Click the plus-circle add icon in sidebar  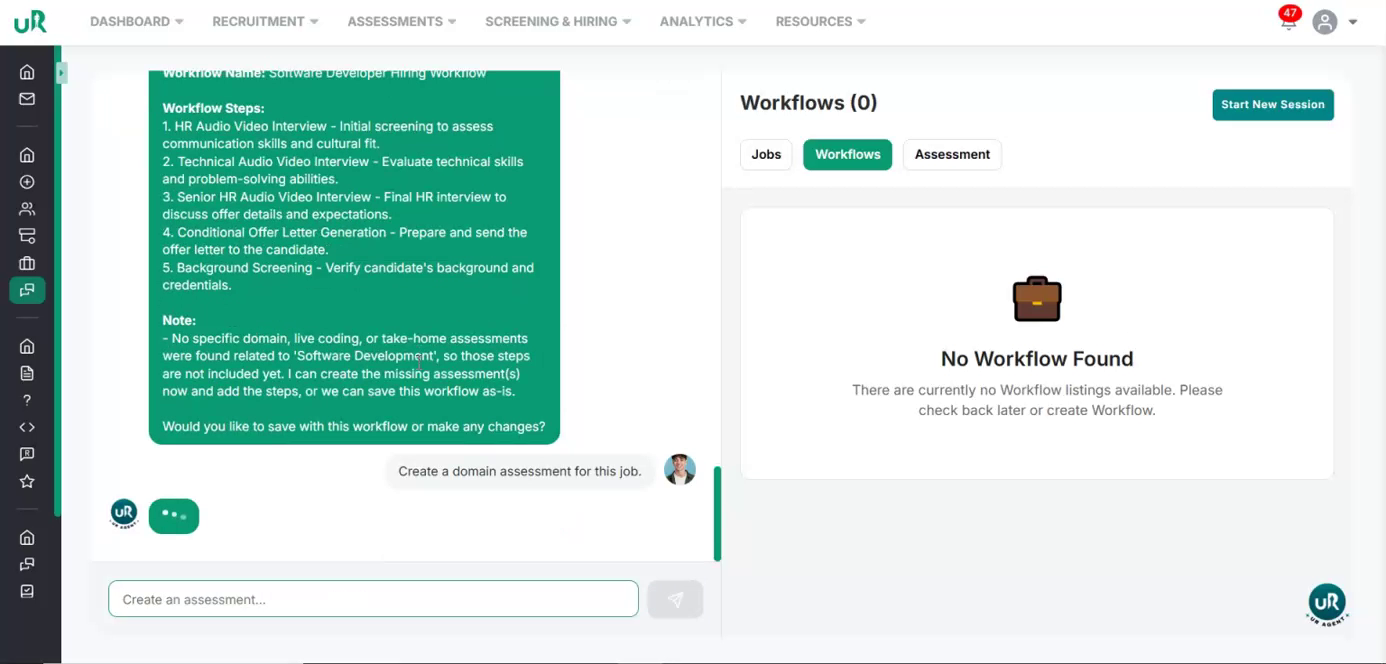click(x=27, y=182)
